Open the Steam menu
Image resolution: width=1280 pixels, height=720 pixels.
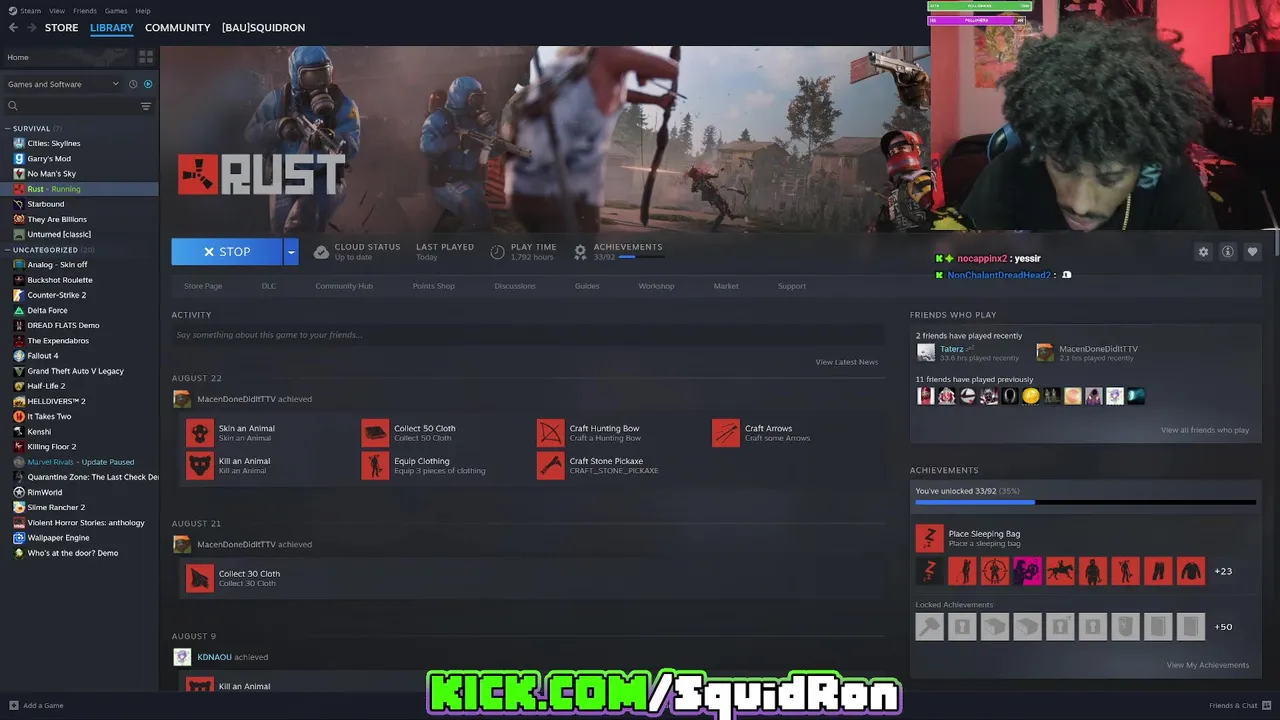pos(32,11)
